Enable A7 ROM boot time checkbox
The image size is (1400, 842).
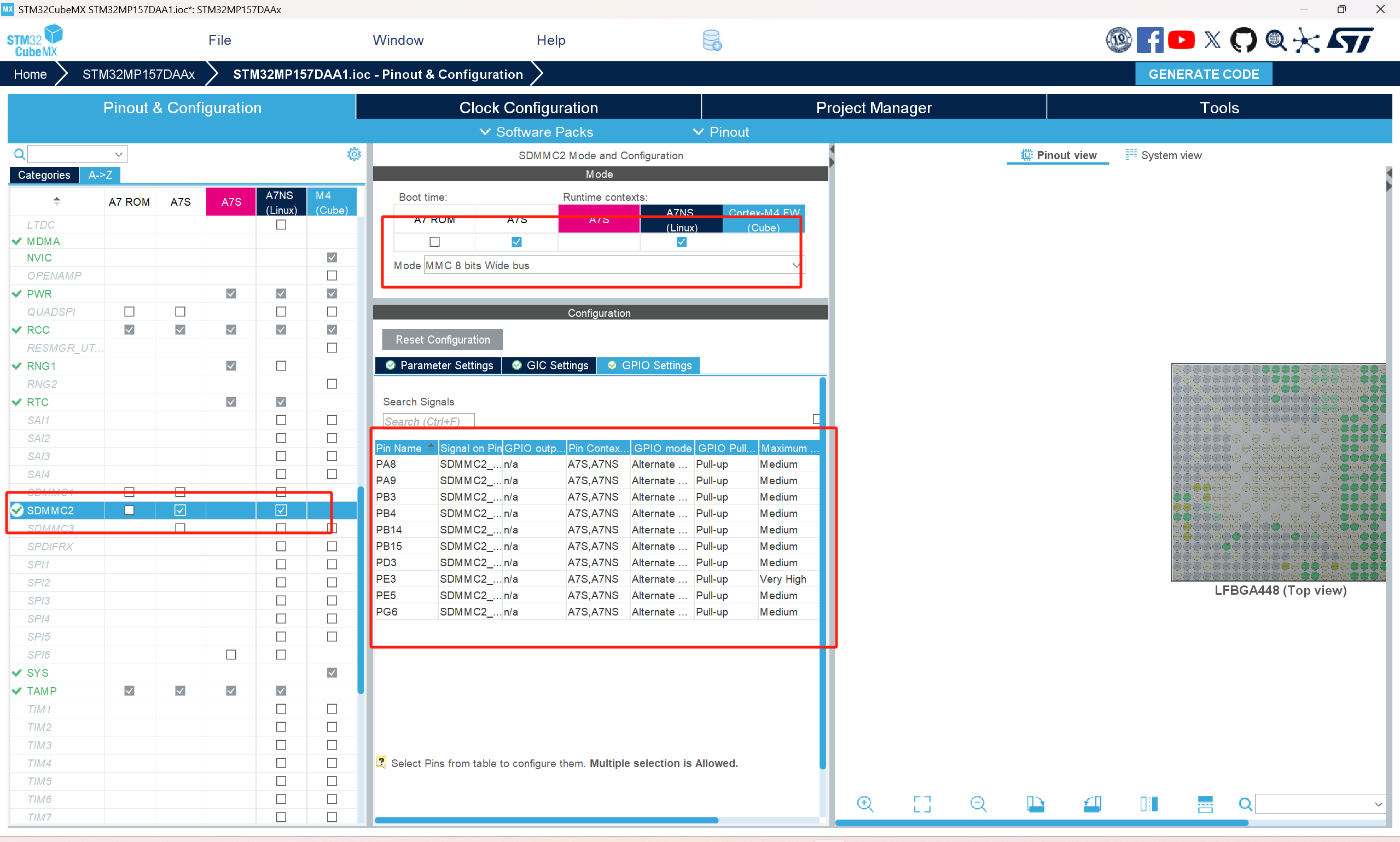point(434,242)
